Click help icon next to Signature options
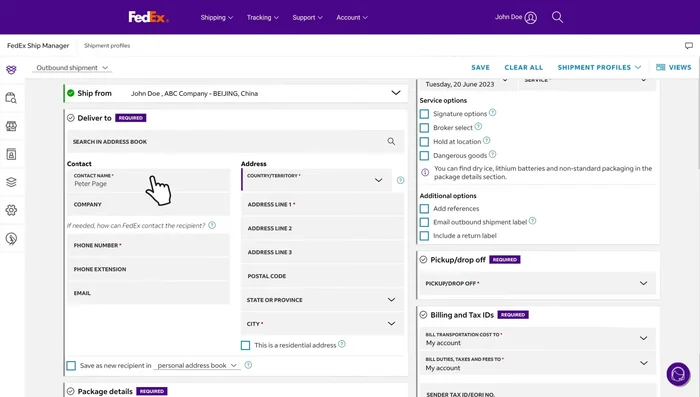Viewport: 700px width, 397px height. tap(492, 113)
